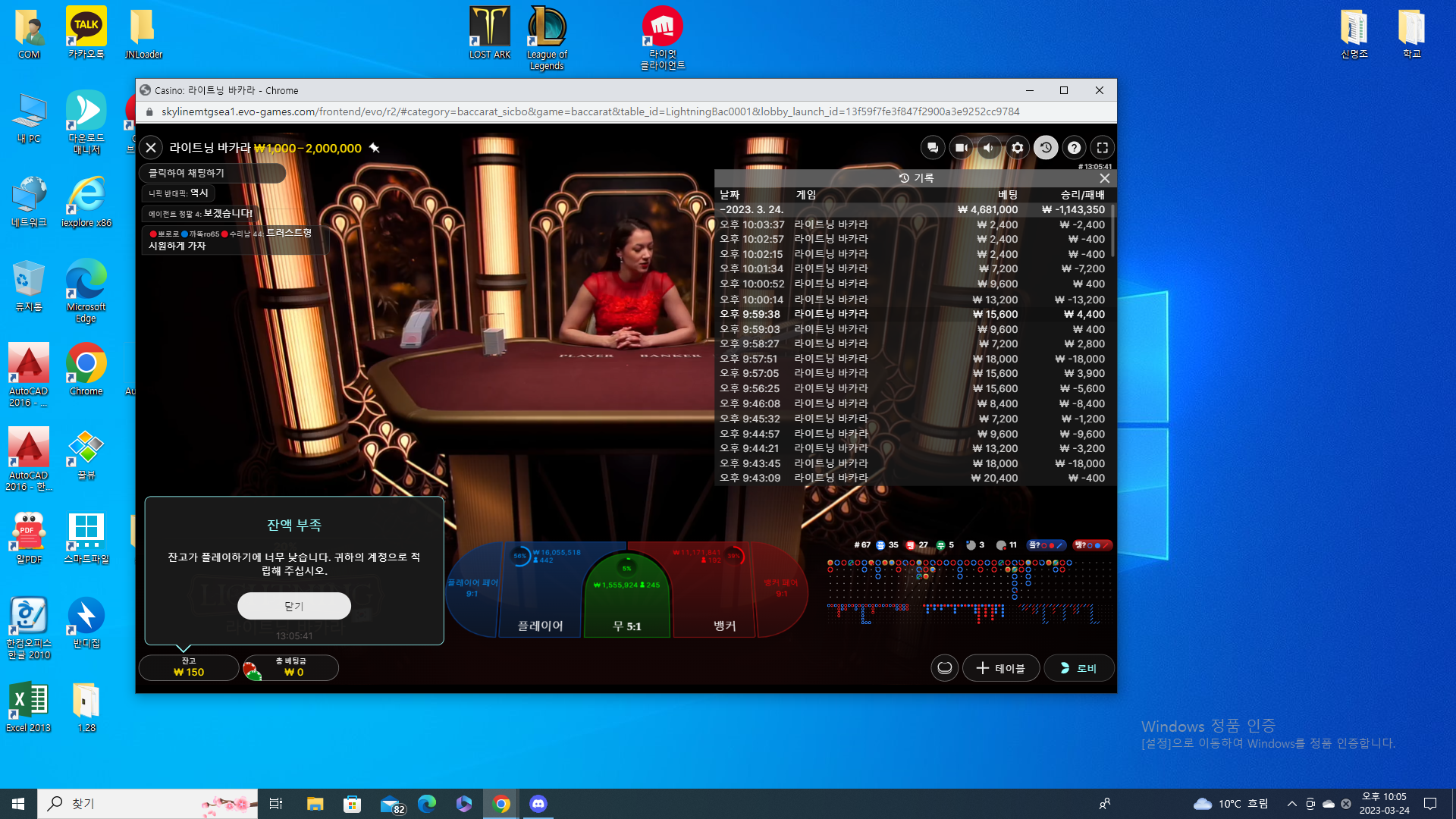The width and height of the screenshot is (1456, 819).
Task: Open the video camera settings icon
Action: click(961, 148)
